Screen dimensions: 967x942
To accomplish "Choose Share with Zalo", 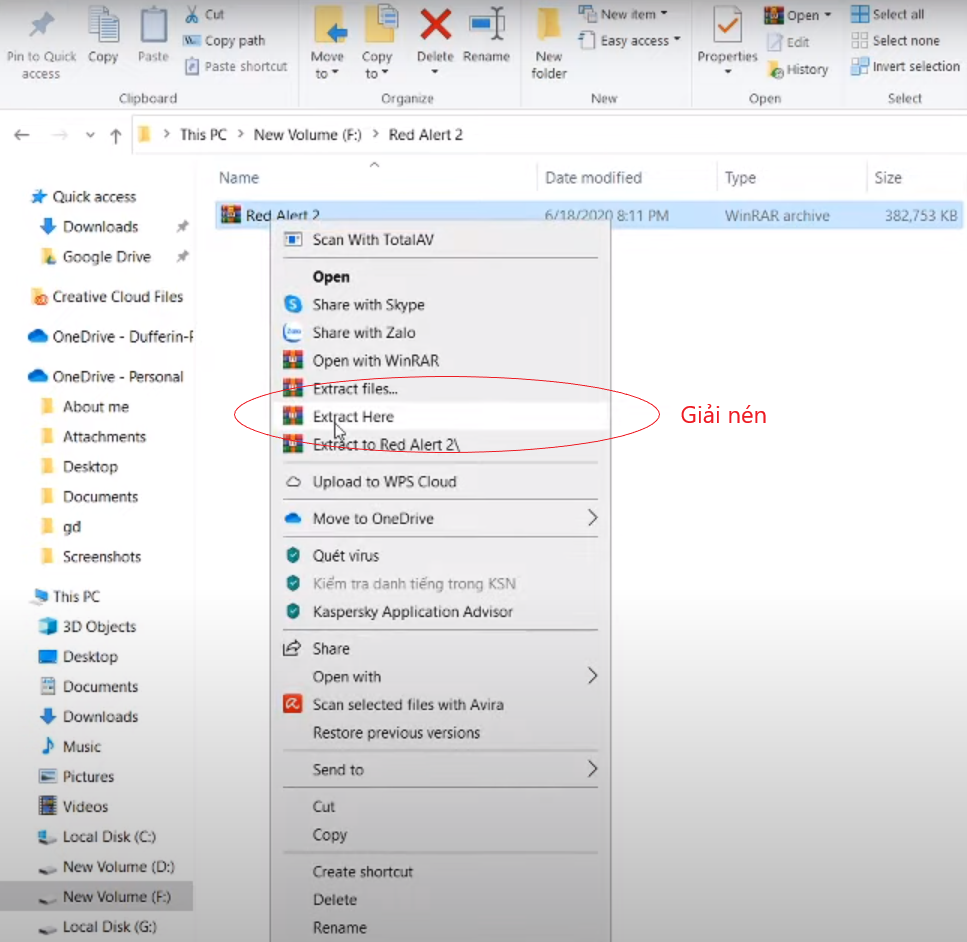I will click(440, 333).
